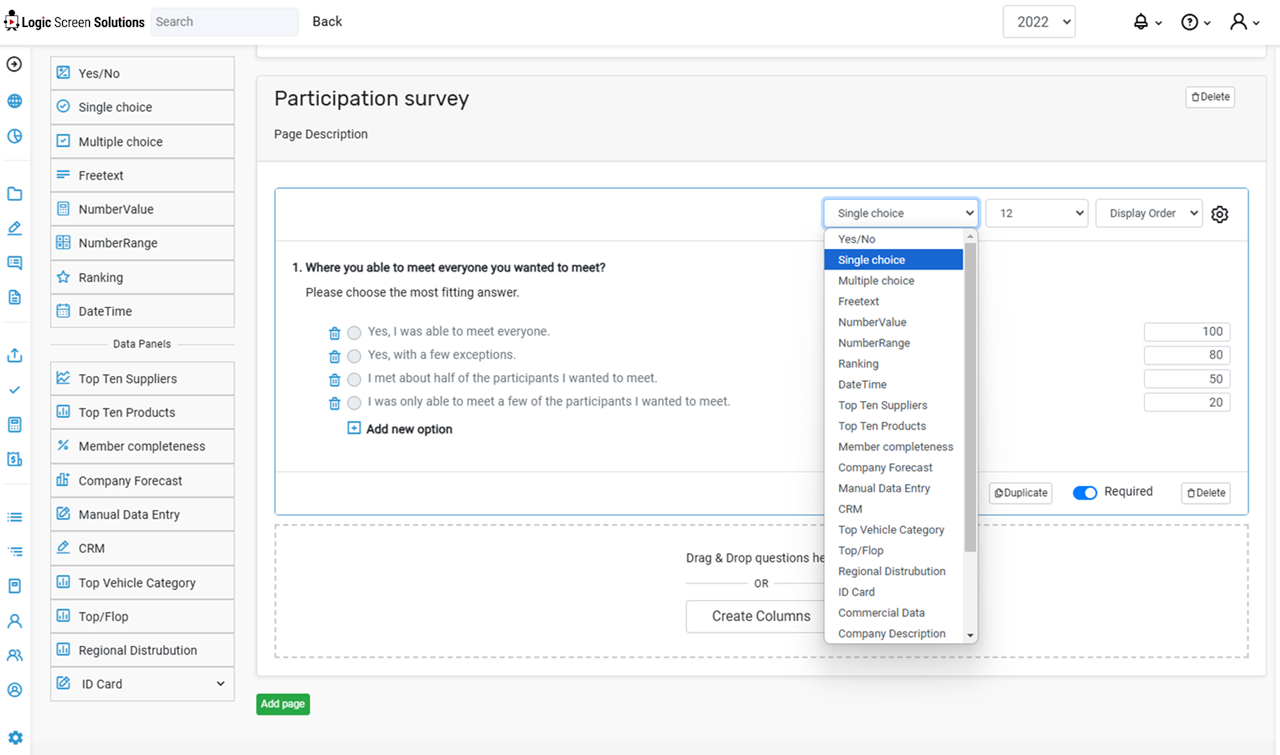Choose Commercial Data in dropdown list
1280x755 pixels.
[894, 613]
